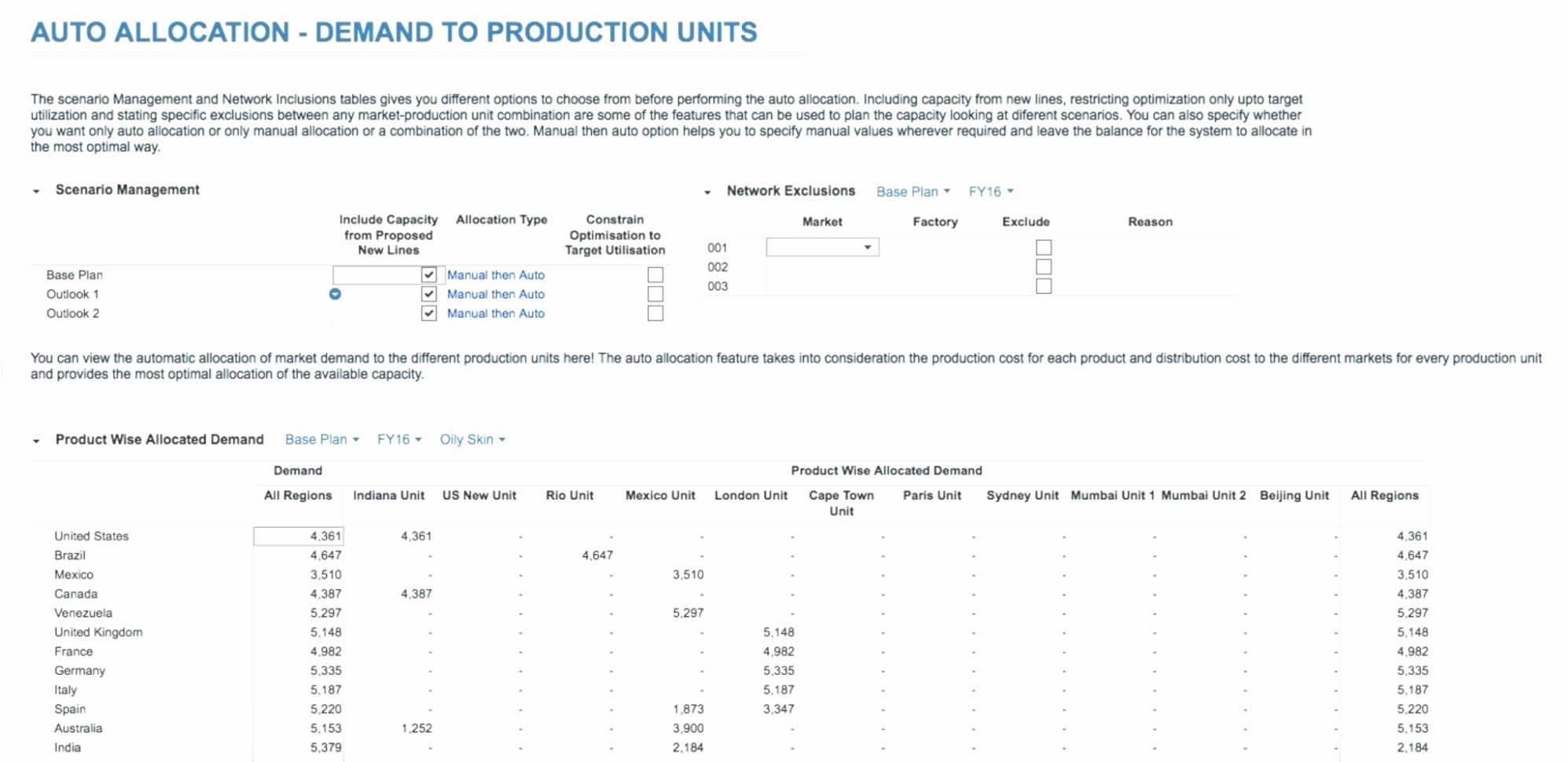Select United States All Regions demand cell
The height and width of the screenshot is (762, 1568).
[299, 536]
